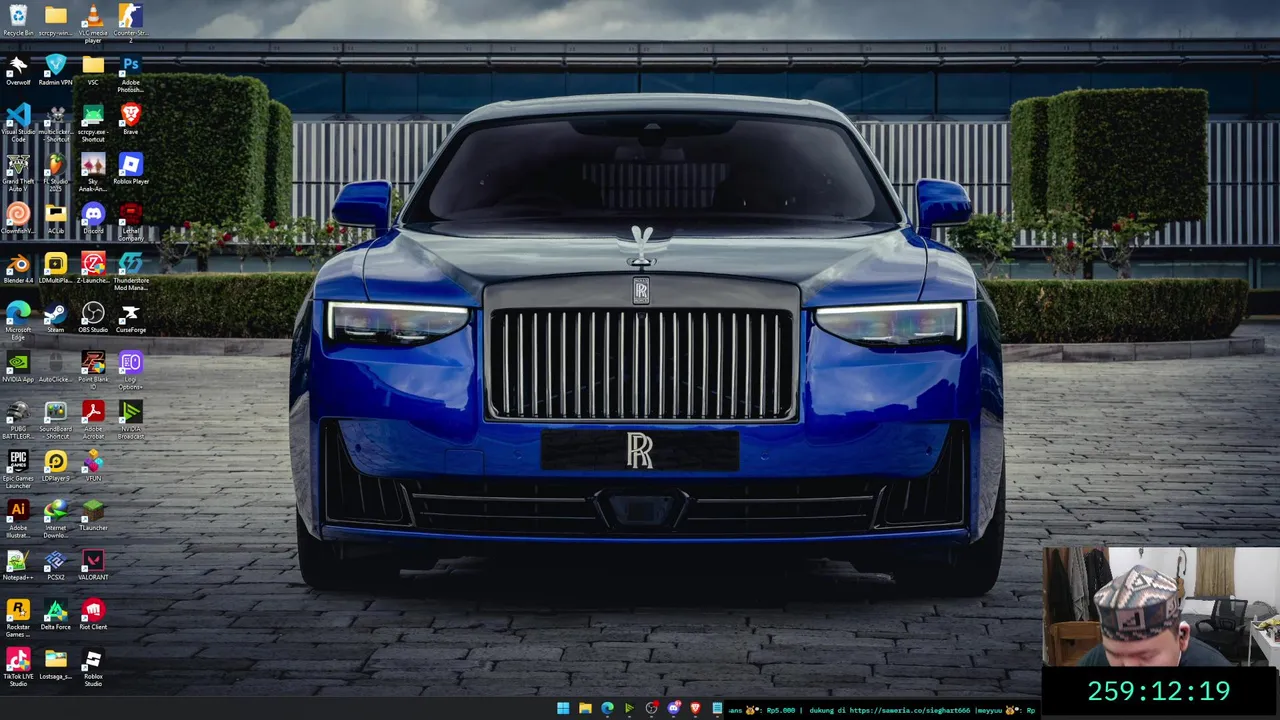Open Epic Games Launcher shortcut
The width and height of the screenshot is (1280, 720).
[x=18, y=468]
